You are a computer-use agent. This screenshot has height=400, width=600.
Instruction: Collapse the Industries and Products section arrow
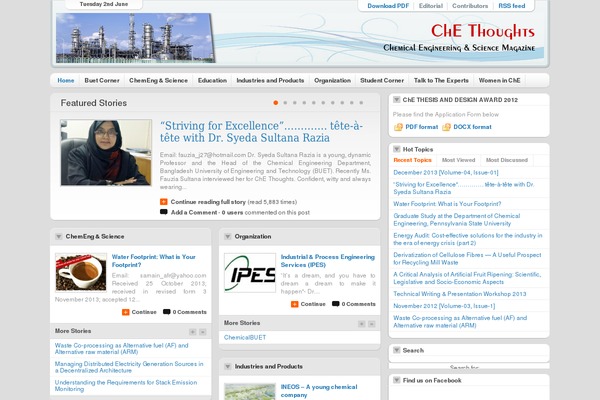point(227,366)
